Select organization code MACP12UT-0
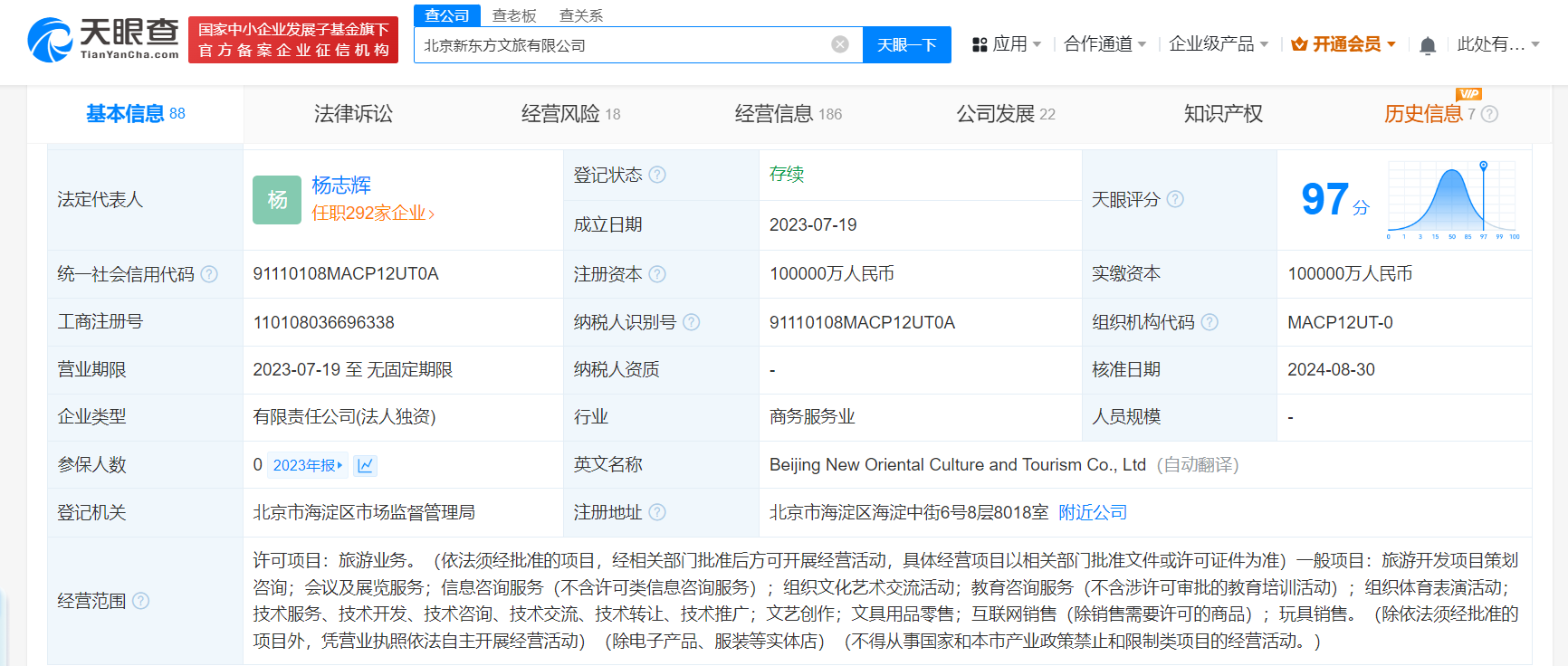Image resolution: width=1568 pixels, height=666 pixels. click(x=1340, y=322)
